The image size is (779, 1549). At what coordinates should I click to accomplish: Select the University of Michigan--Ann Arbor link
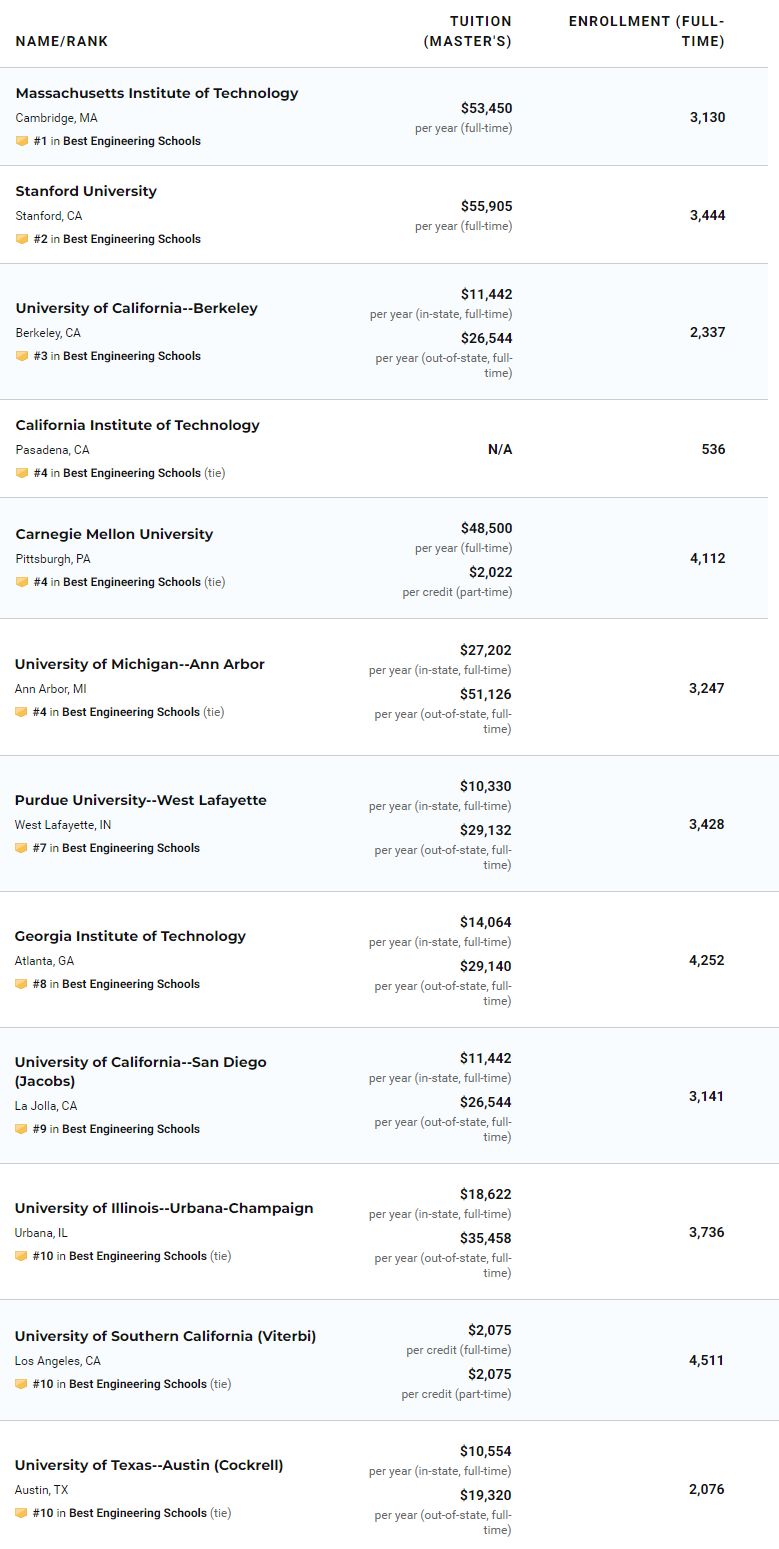coord(140,664)
